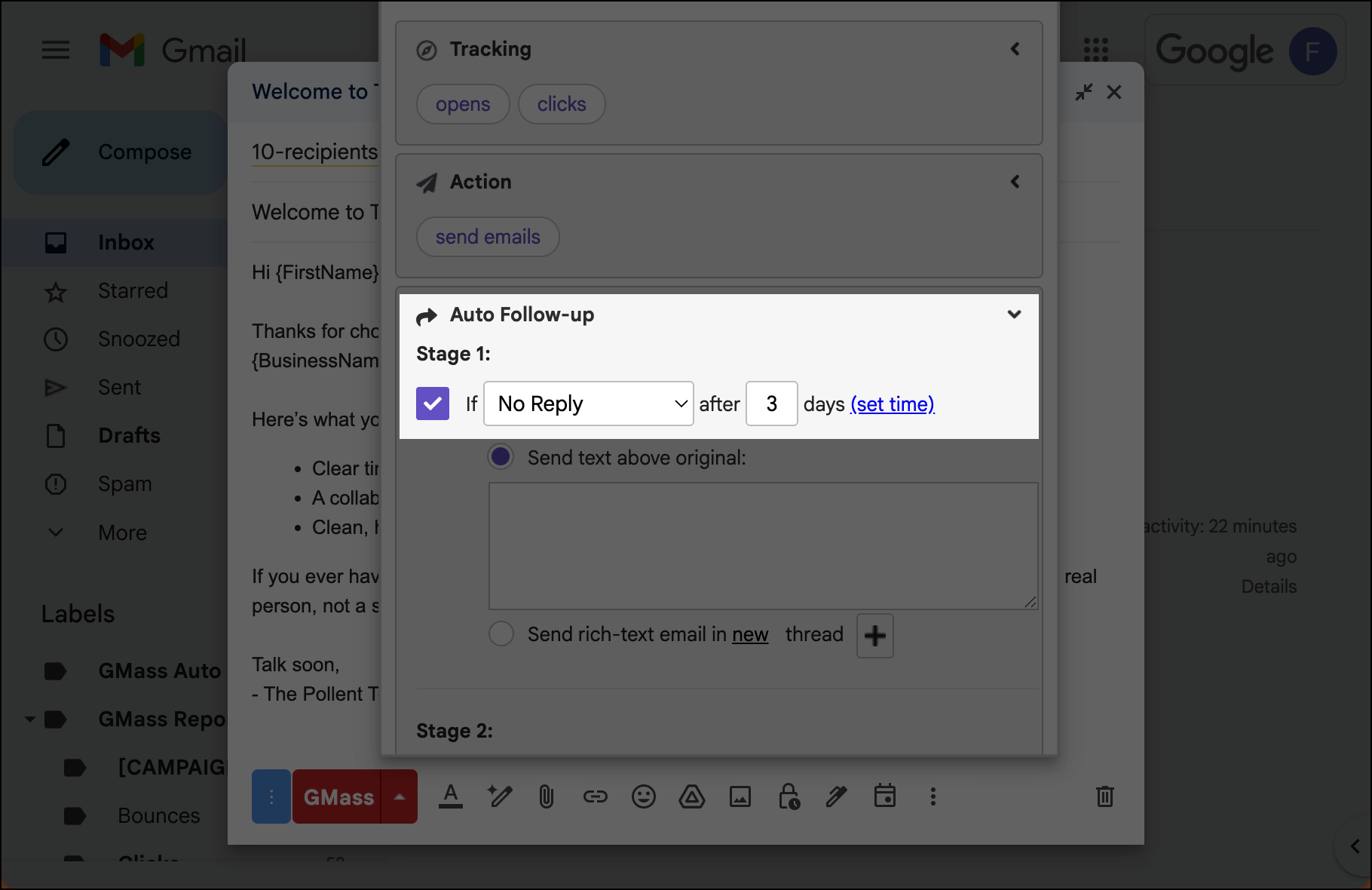
Task: Close the compose window X
Action: (x=1114, y=92)
